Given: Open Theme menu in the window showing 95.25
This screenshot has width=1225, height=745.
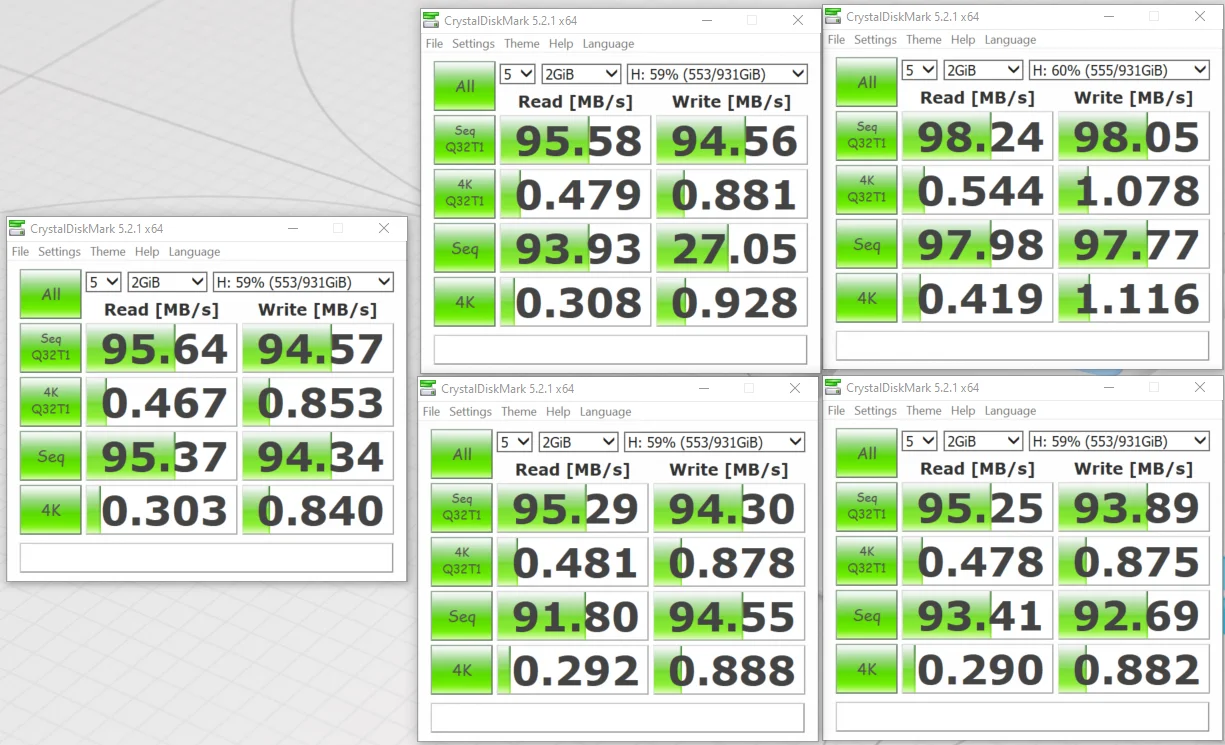Looking at the screenshot, I should [x=924, y=411].
